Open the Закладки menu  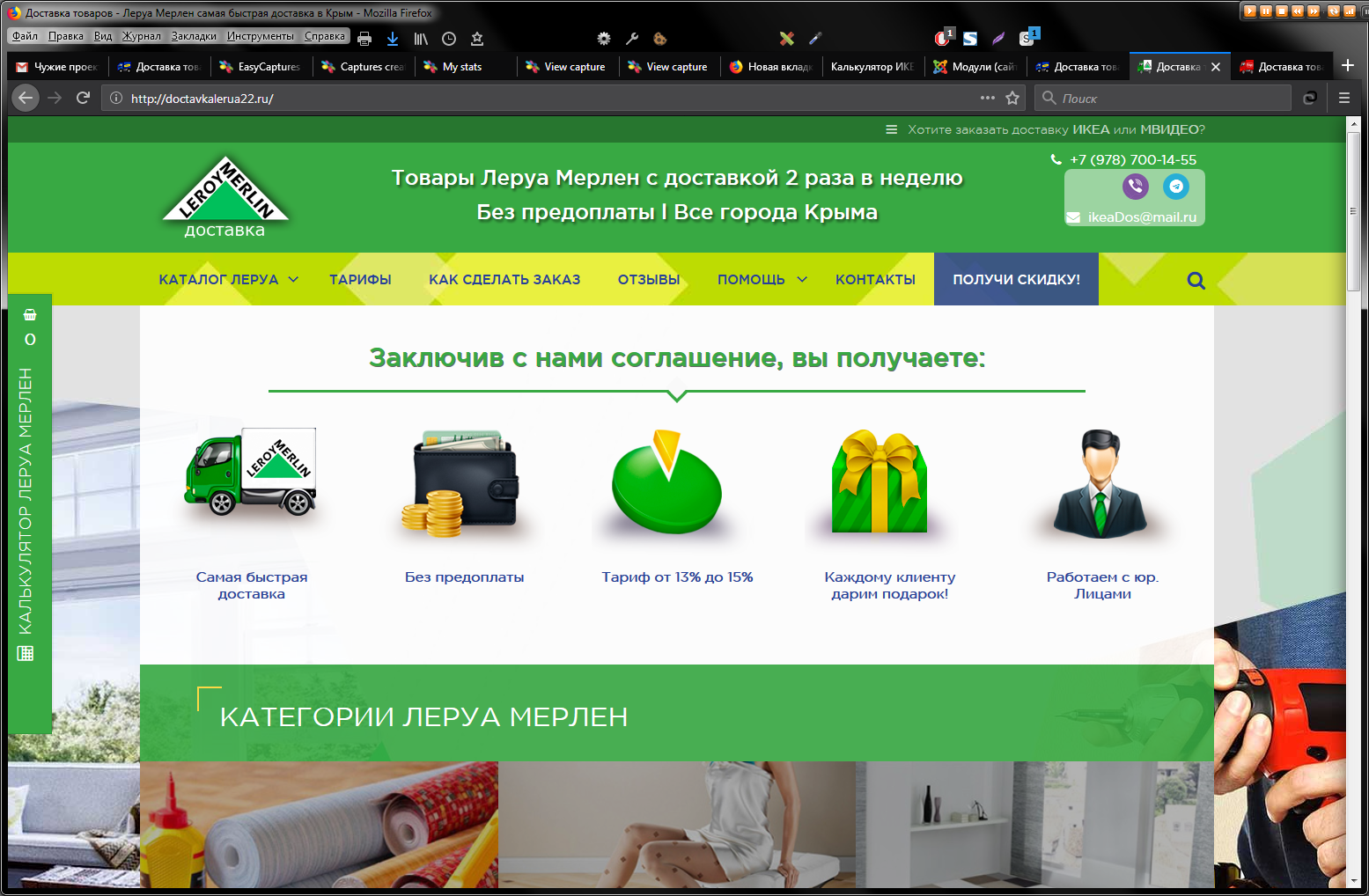pos(194,36)
